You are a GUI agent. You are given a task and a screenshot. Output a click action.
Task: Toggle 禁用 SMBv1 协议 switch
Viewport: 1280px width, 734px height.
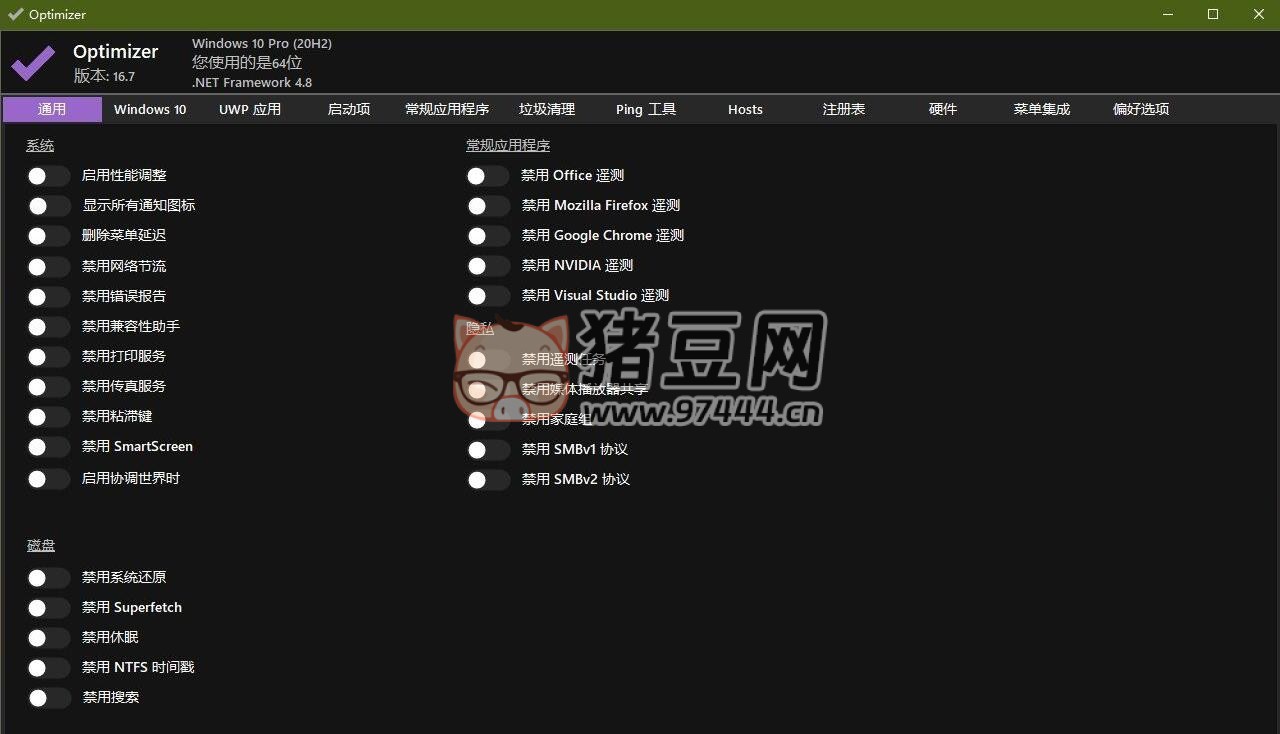tap(487, 450)
